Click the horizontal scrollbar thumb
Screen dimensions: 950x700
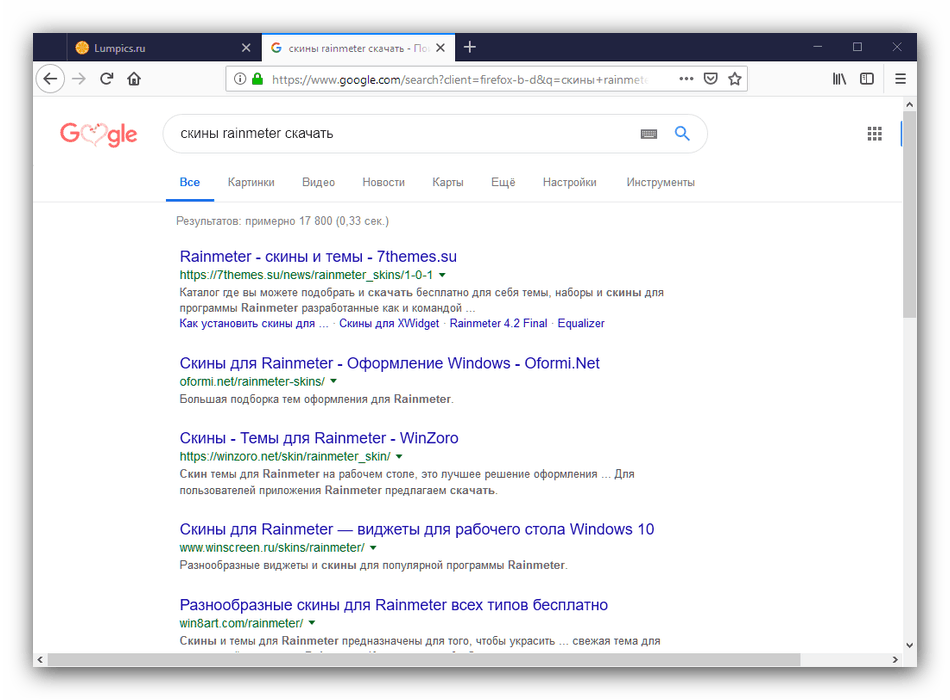click(424, 659)
